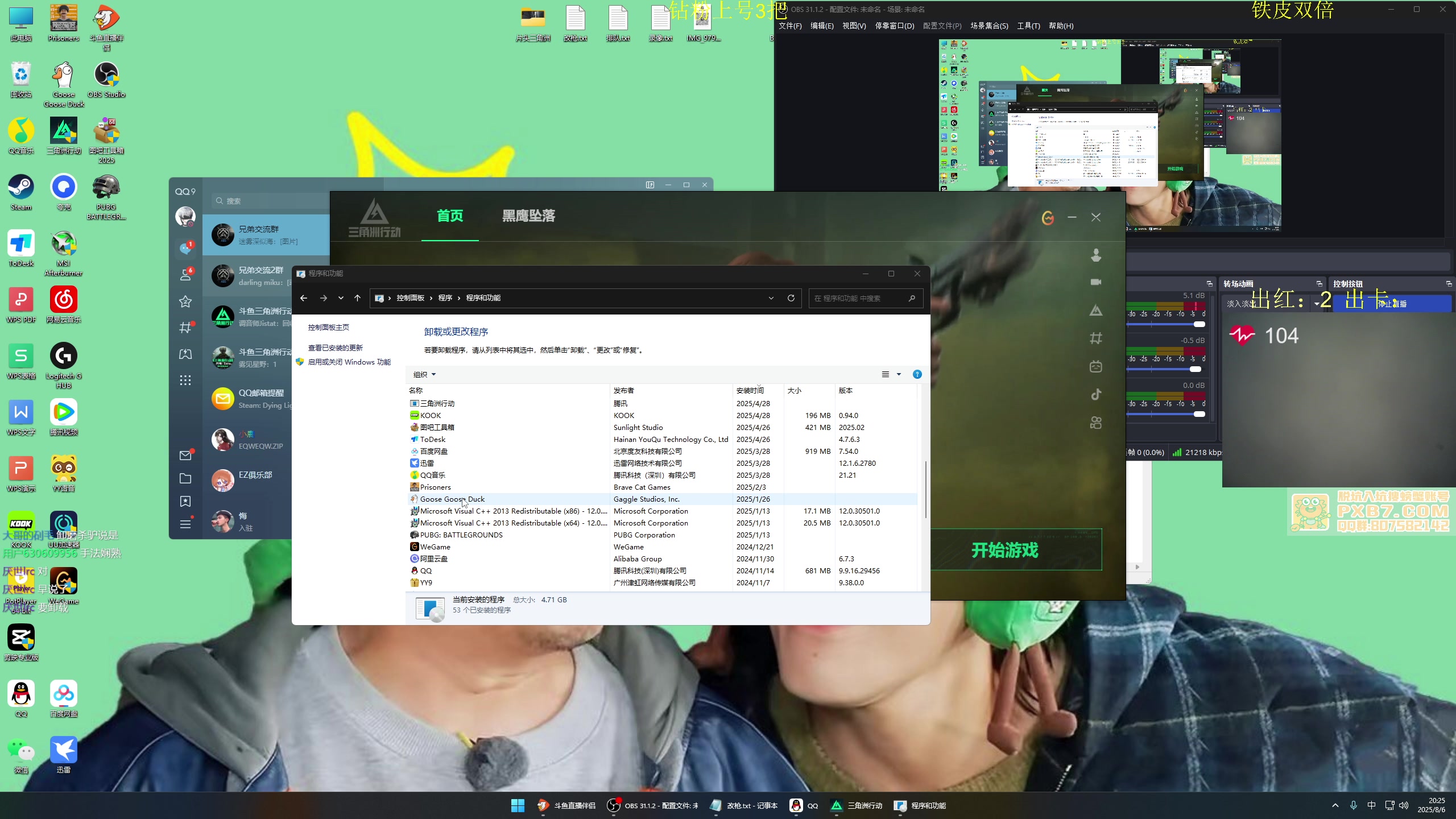Open the OBS 编辑(E) menu
The height and width of the screenshot is (819, 1456).
tap(822, 26)
